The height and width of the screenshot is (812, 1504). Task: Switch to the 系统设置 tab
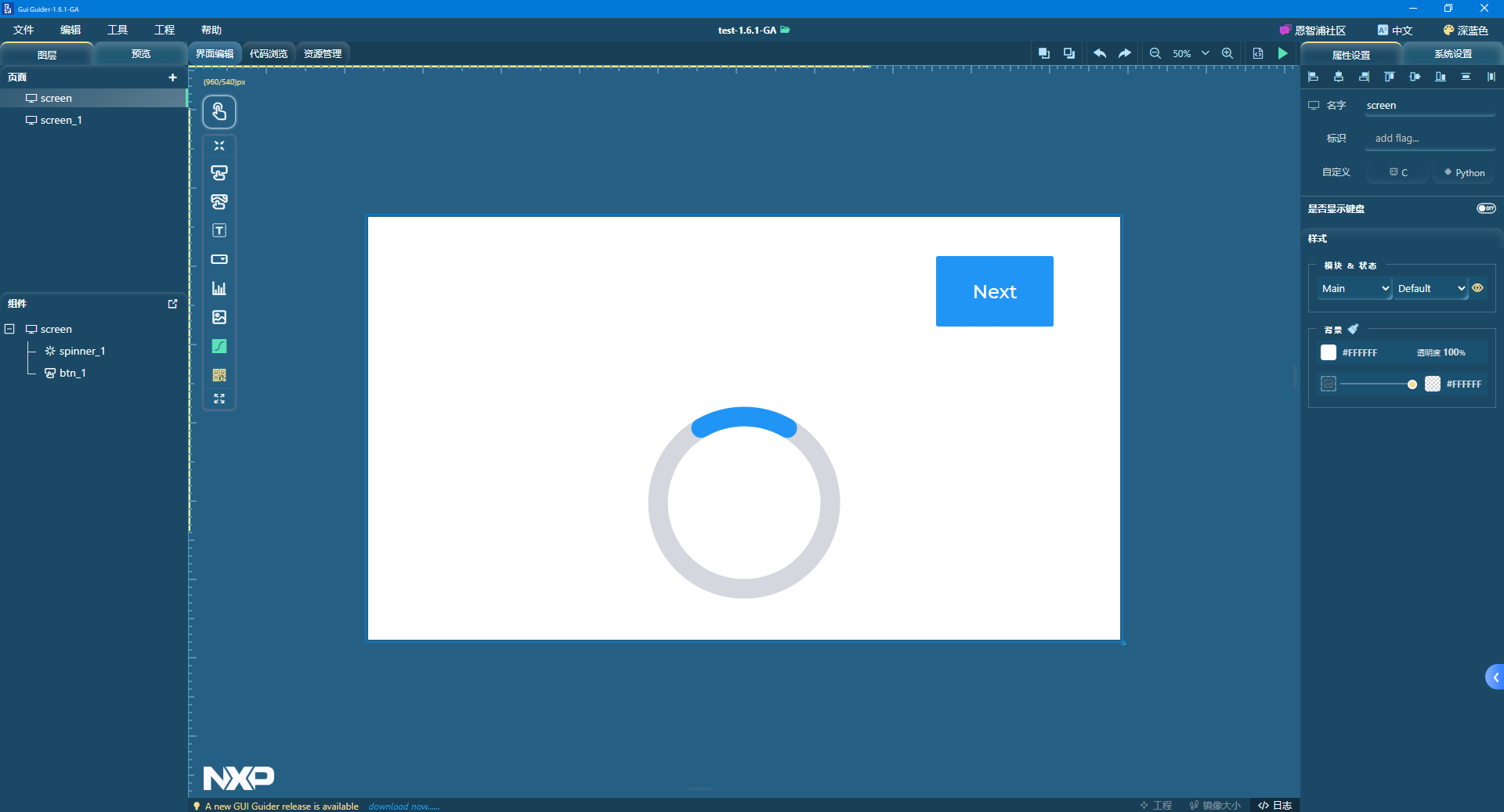point(1453,54)
